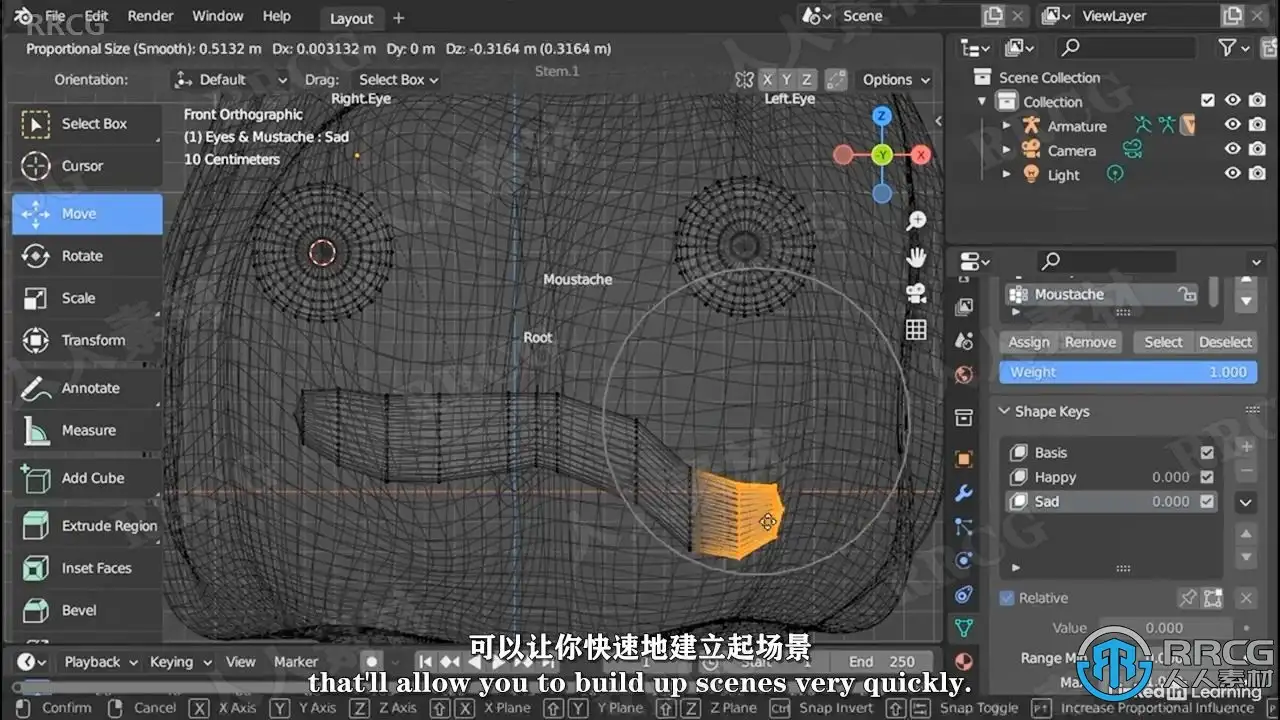Switch orthographic/perspective grid icon

pyautogui.click(x=916, y=329)
